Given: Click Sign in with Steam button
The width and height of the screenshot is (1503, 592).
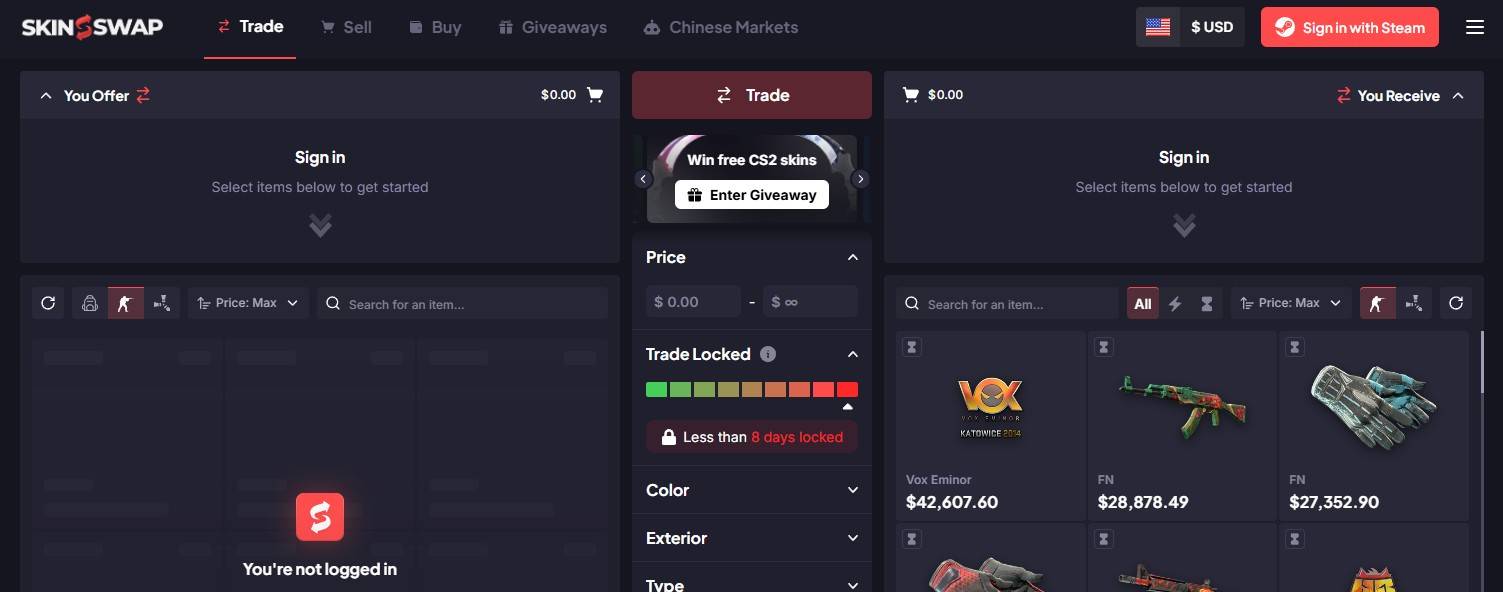Looking at the screenshot, I should (x=1350, y=27).
